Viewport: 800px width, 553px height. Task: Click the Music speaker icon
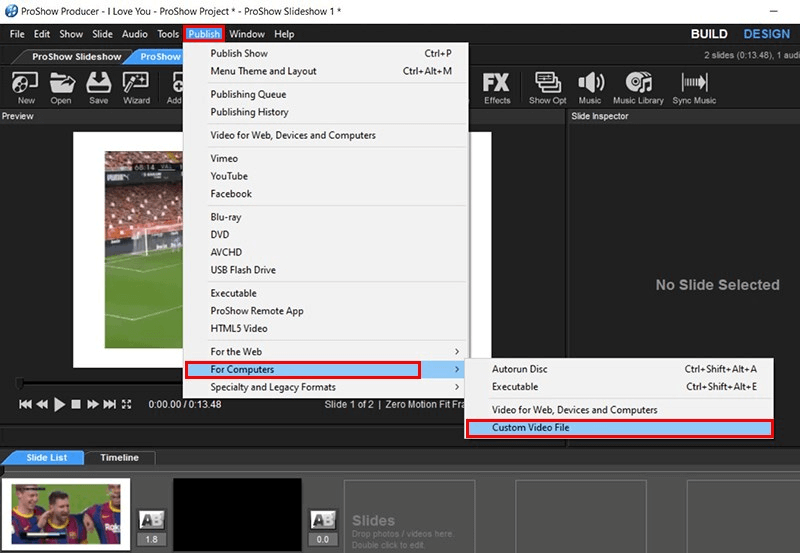[590, 86]
